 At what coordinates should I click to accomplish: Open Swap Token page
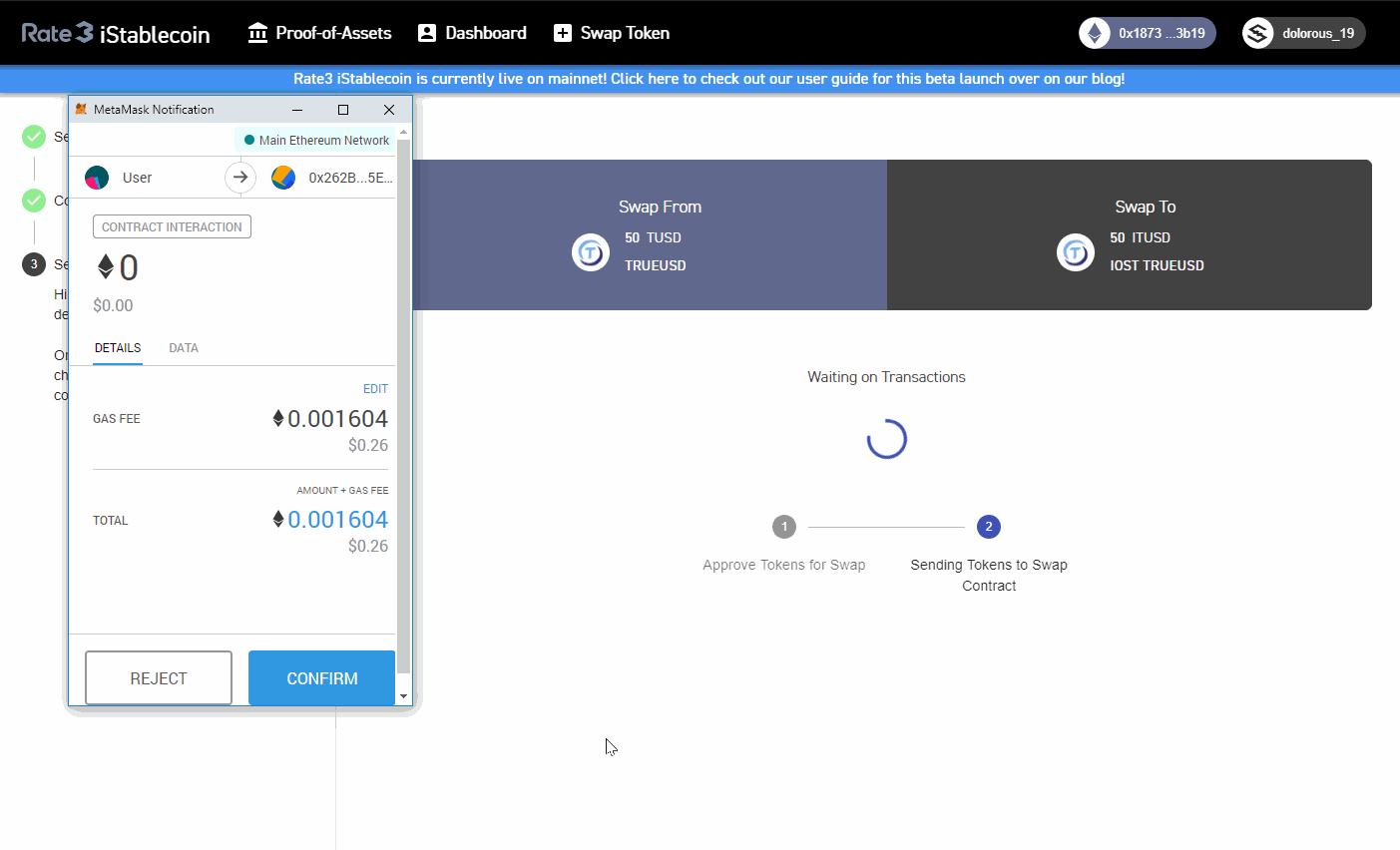pos(611,33)
